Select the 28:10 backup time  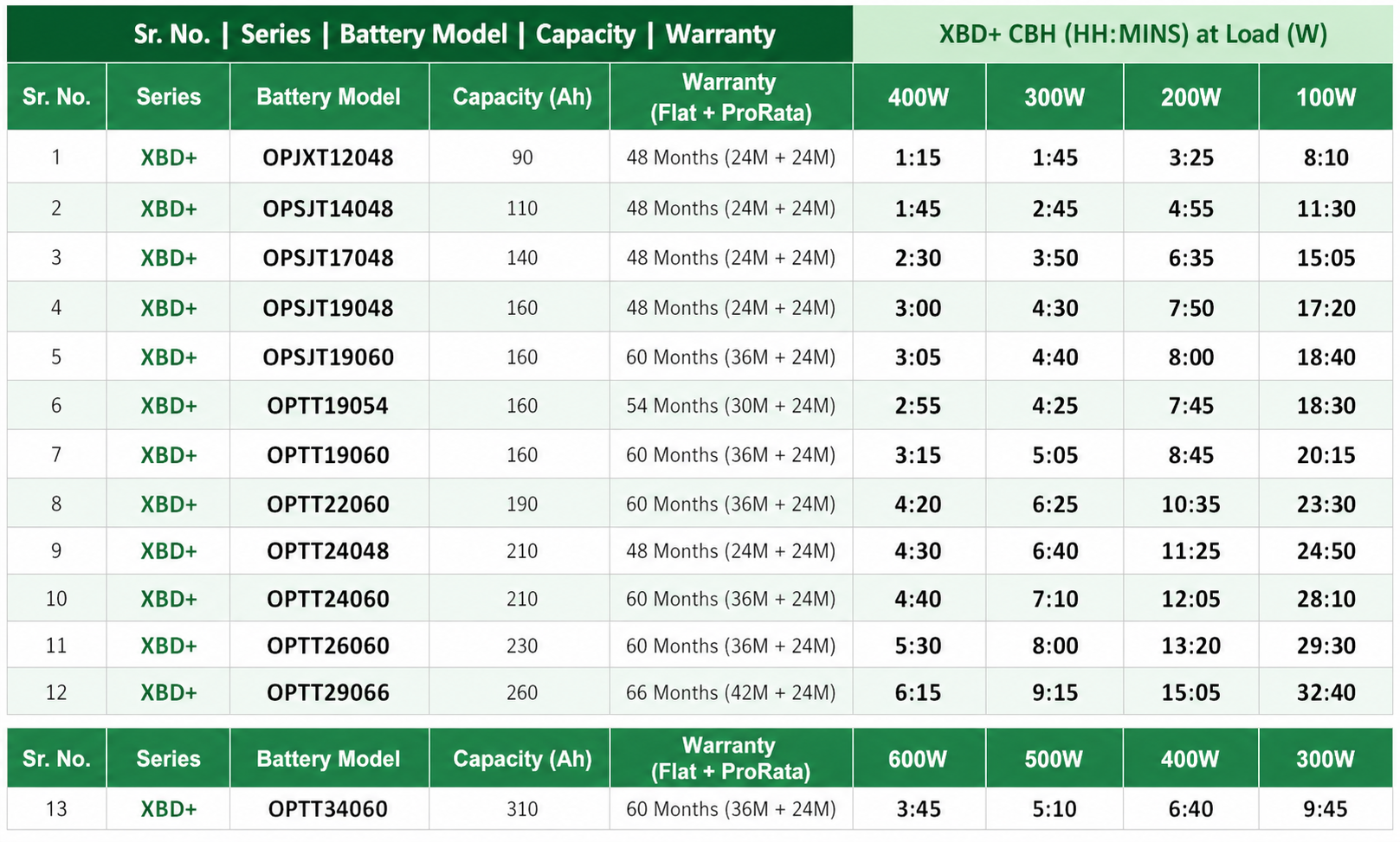(x=1326, y=599)
